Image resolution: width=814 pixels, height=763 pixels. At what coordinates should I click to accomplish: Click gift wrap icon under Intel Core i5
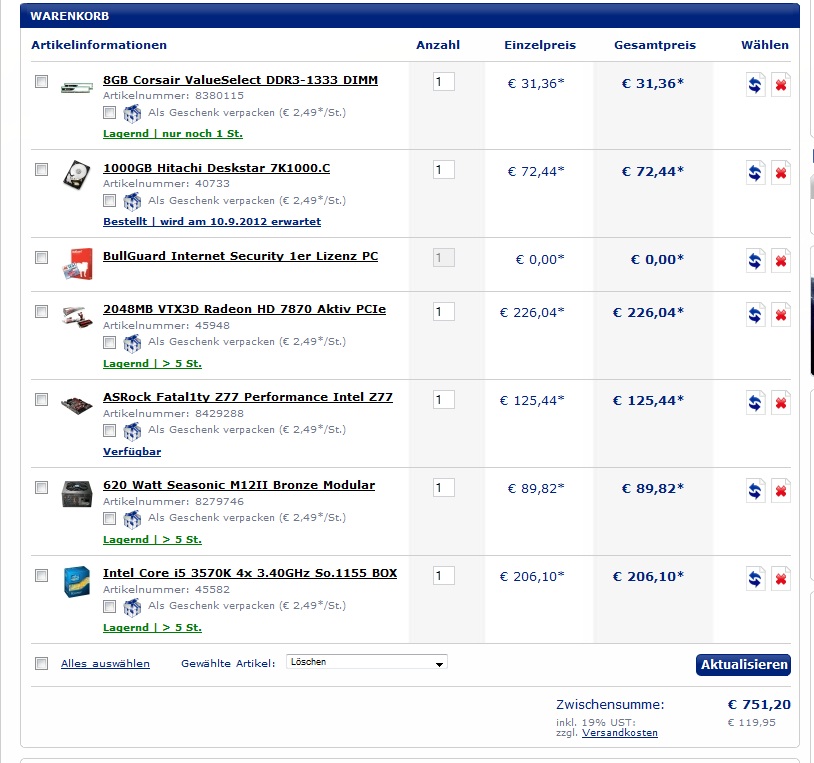pos(132,607)
